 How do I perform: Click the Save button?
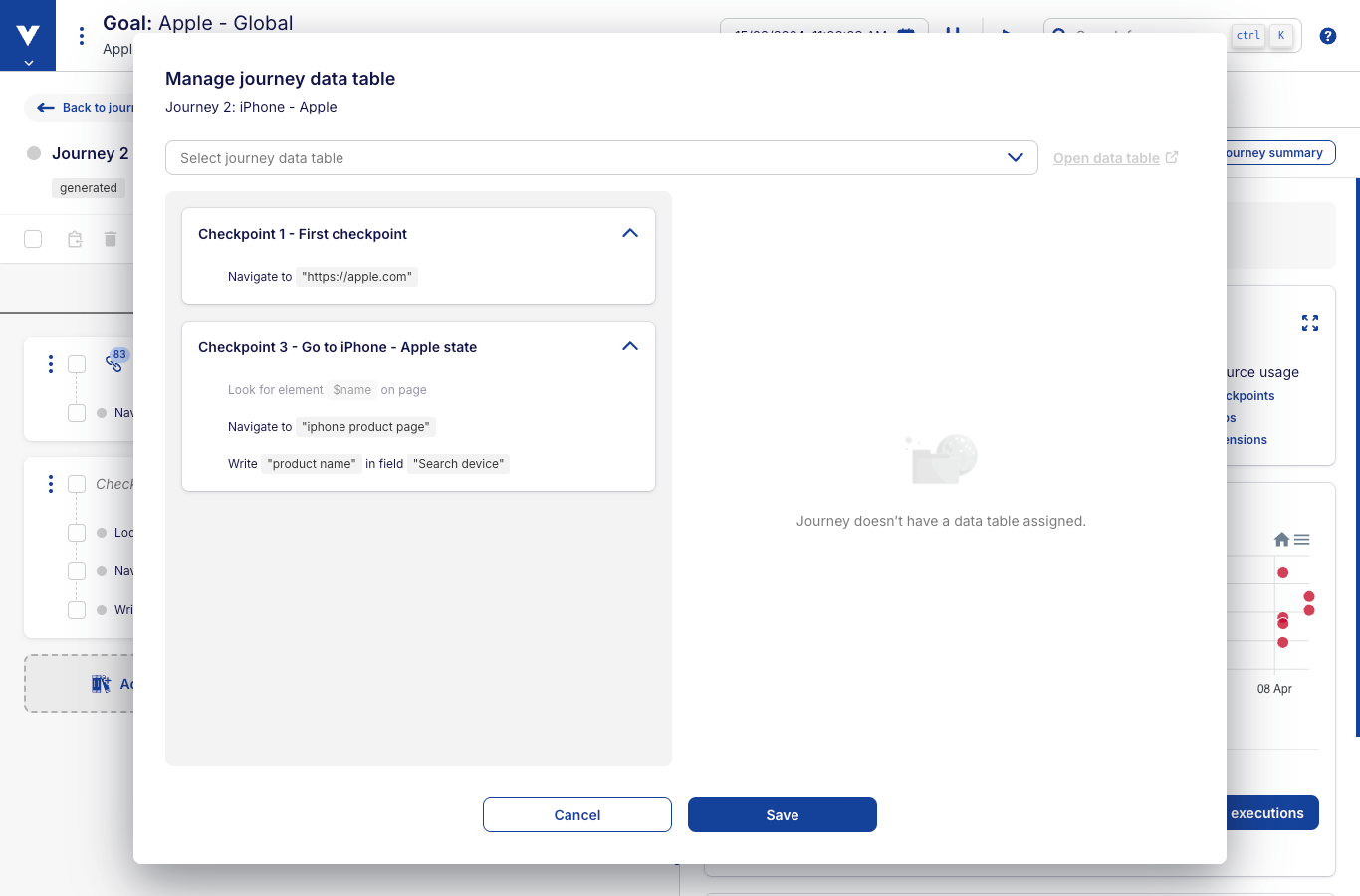pos(783,815)
